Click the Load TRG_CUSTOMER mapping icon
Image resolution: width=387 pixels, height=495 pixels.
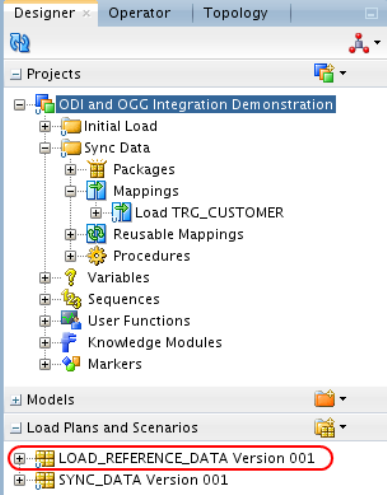pos(122,212)
